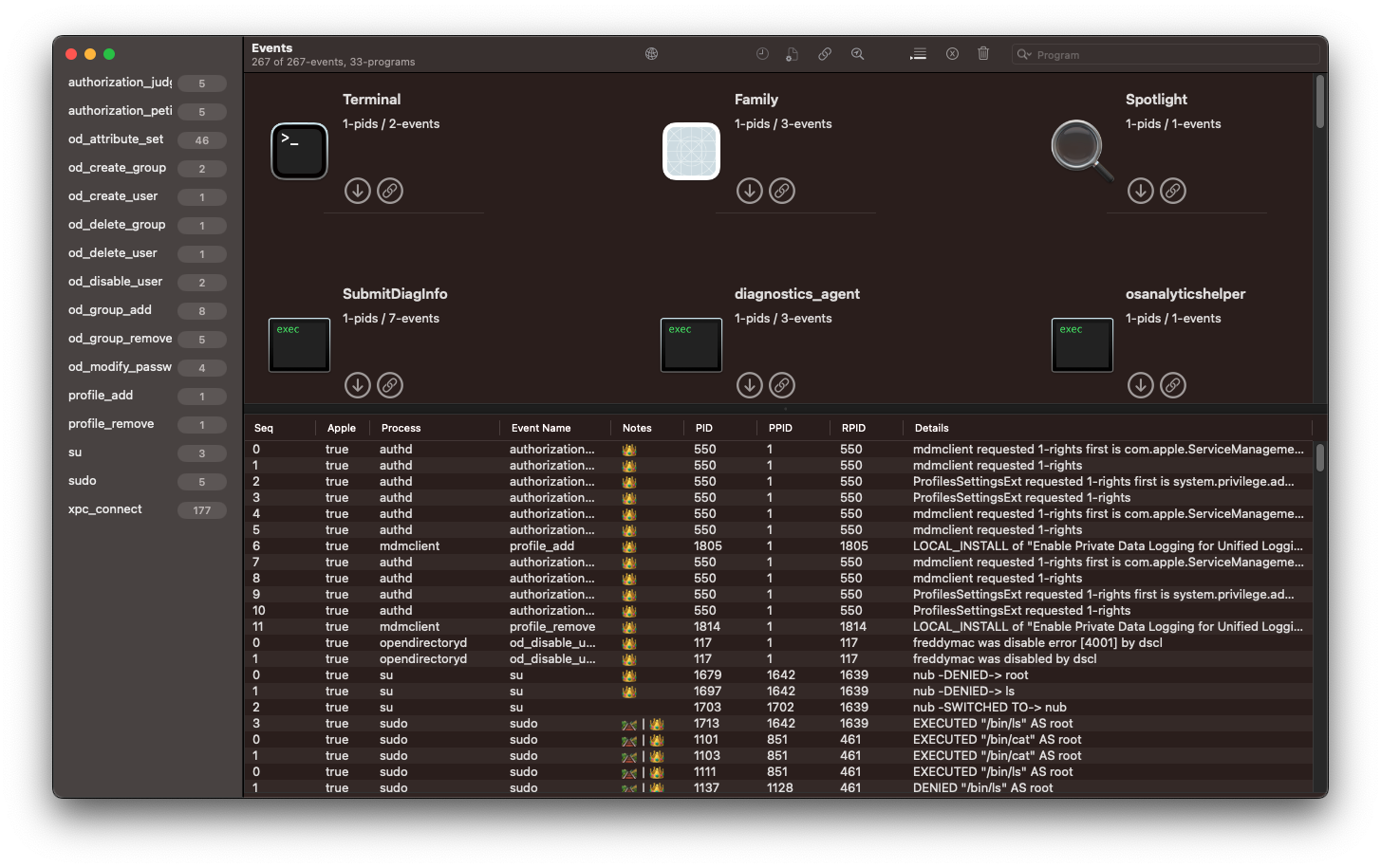1381x868 pixels.
Task: Click Spotlight's link button
Action: click(x=1173, y=191)
